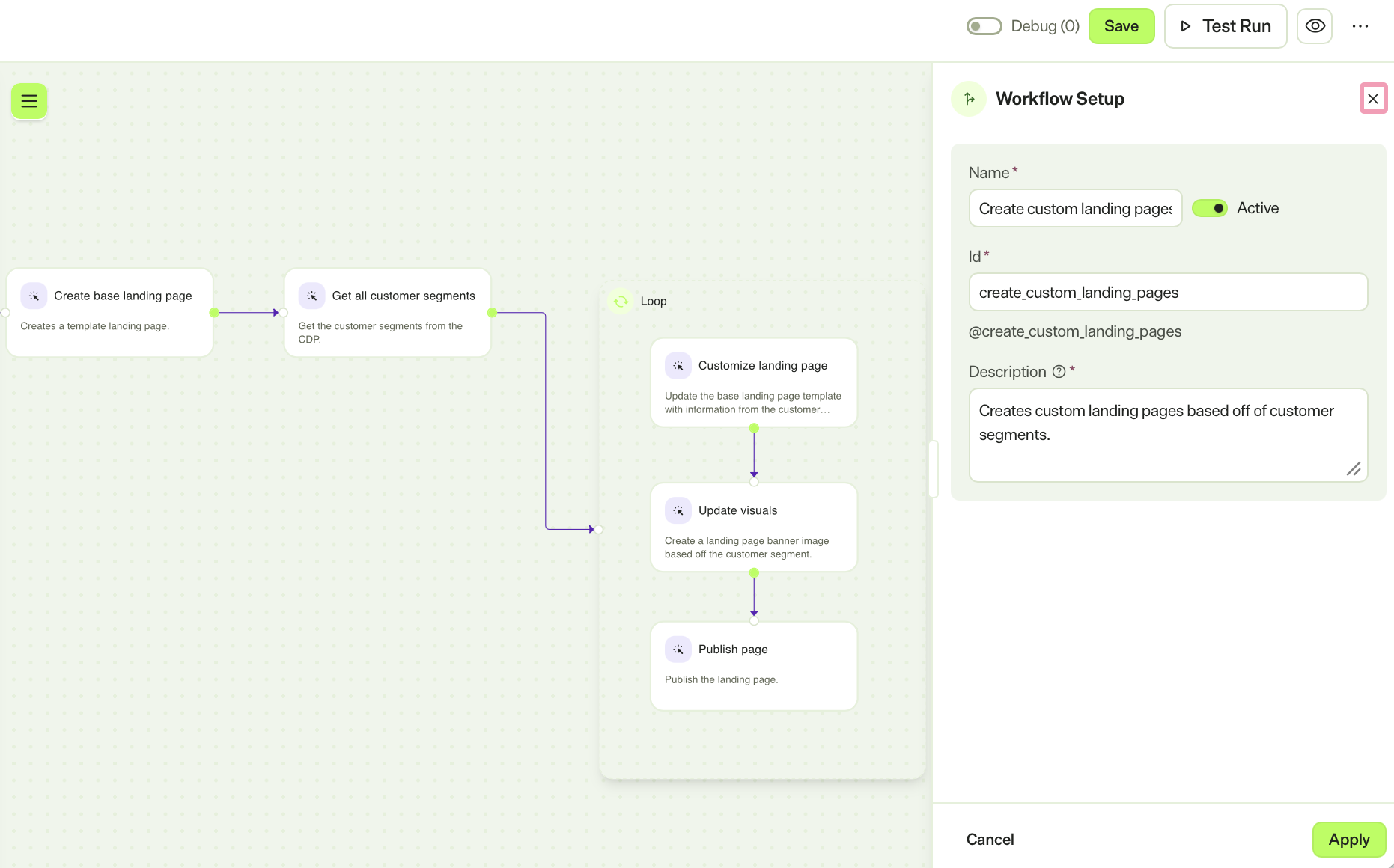
Task: Click output port of Get all customer segments
Action: (x=492, y=313)
